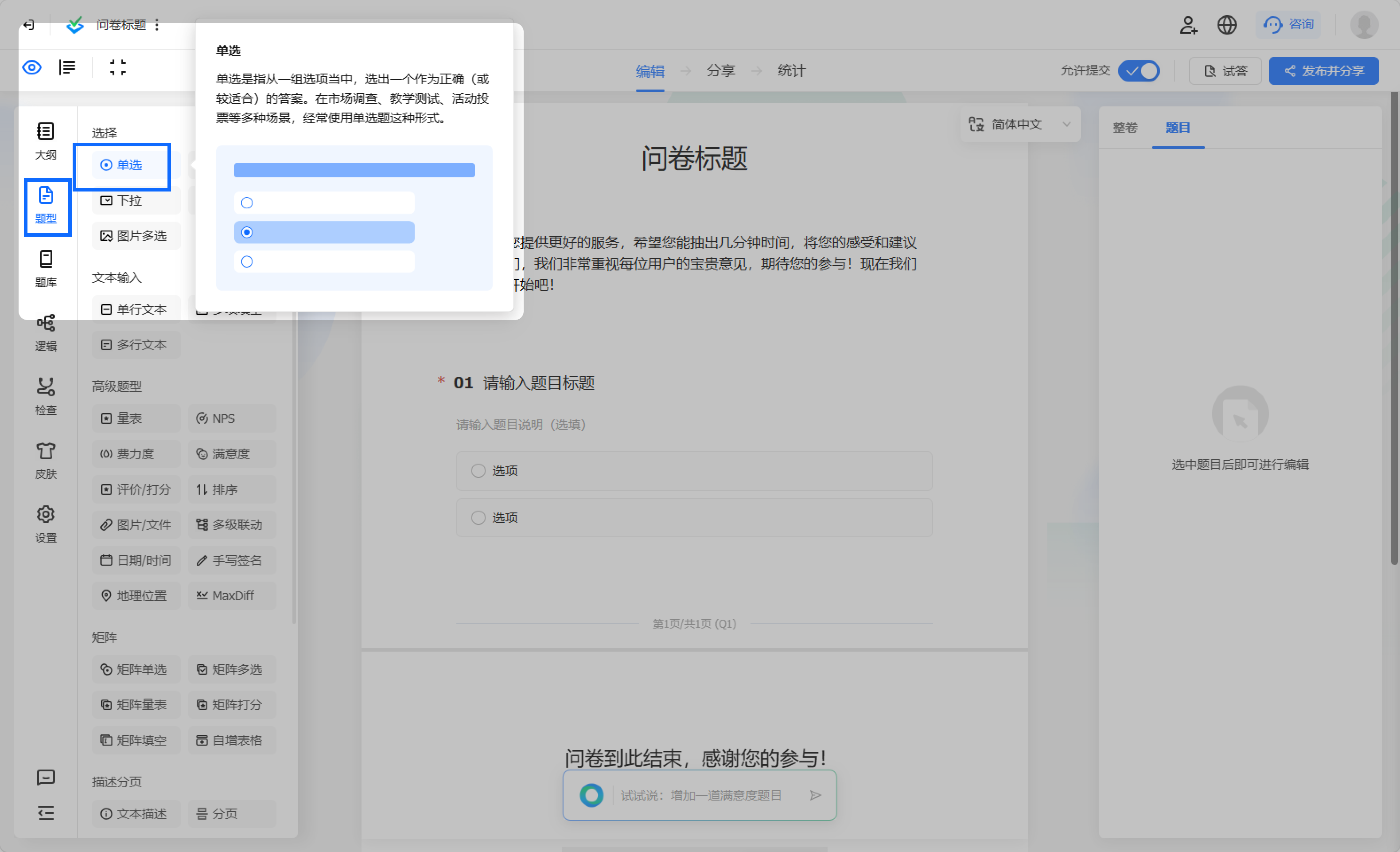
Task: Switch to the 题目 tab
Action: 1178,128
